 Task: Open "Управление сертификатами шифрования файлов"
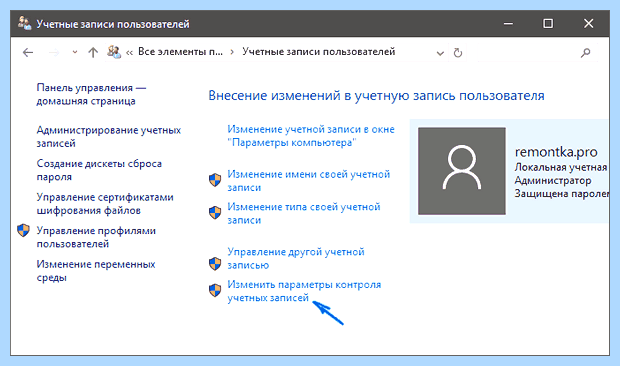105,204
